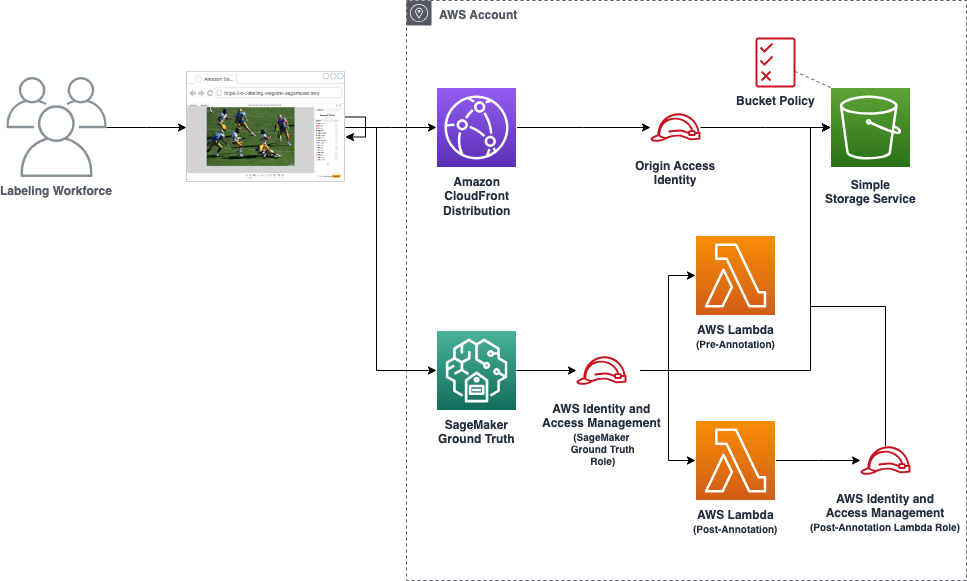Screen dimensions: 967x581
Task: Click the '(Pre-Annotation)' label text
Action: point(735,344)
